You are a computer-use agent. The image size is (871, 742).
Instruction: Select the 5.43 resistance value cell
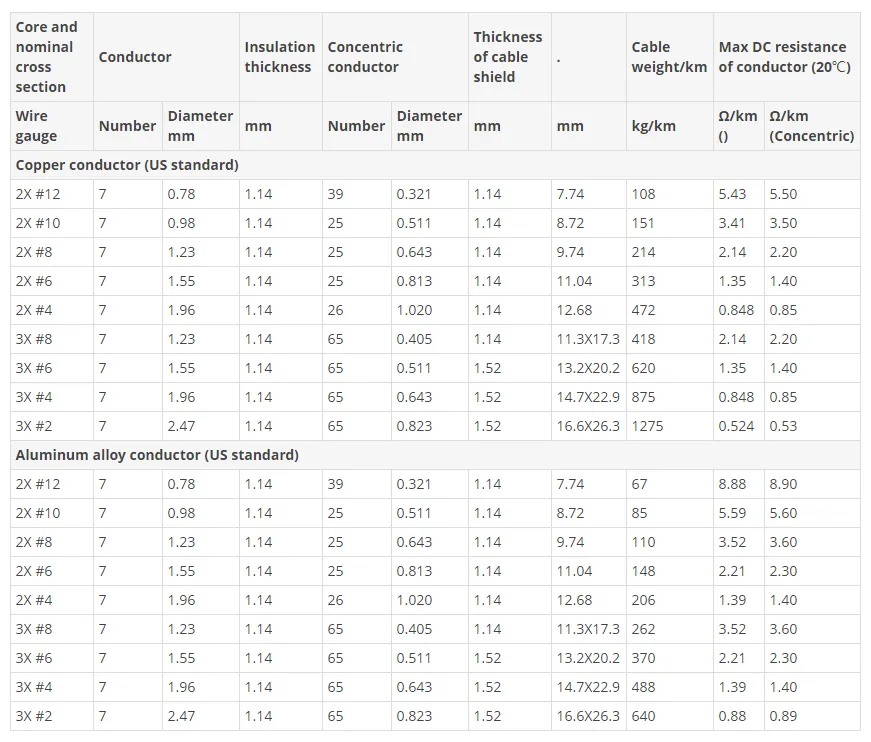[732, 194]
